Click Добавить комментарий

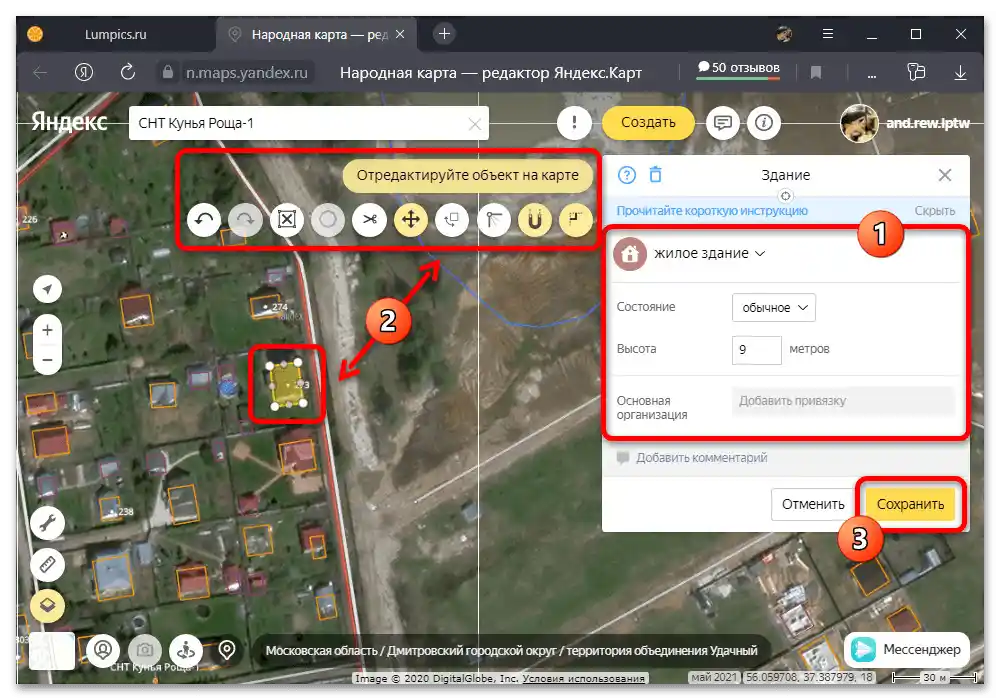click(701, 458)
